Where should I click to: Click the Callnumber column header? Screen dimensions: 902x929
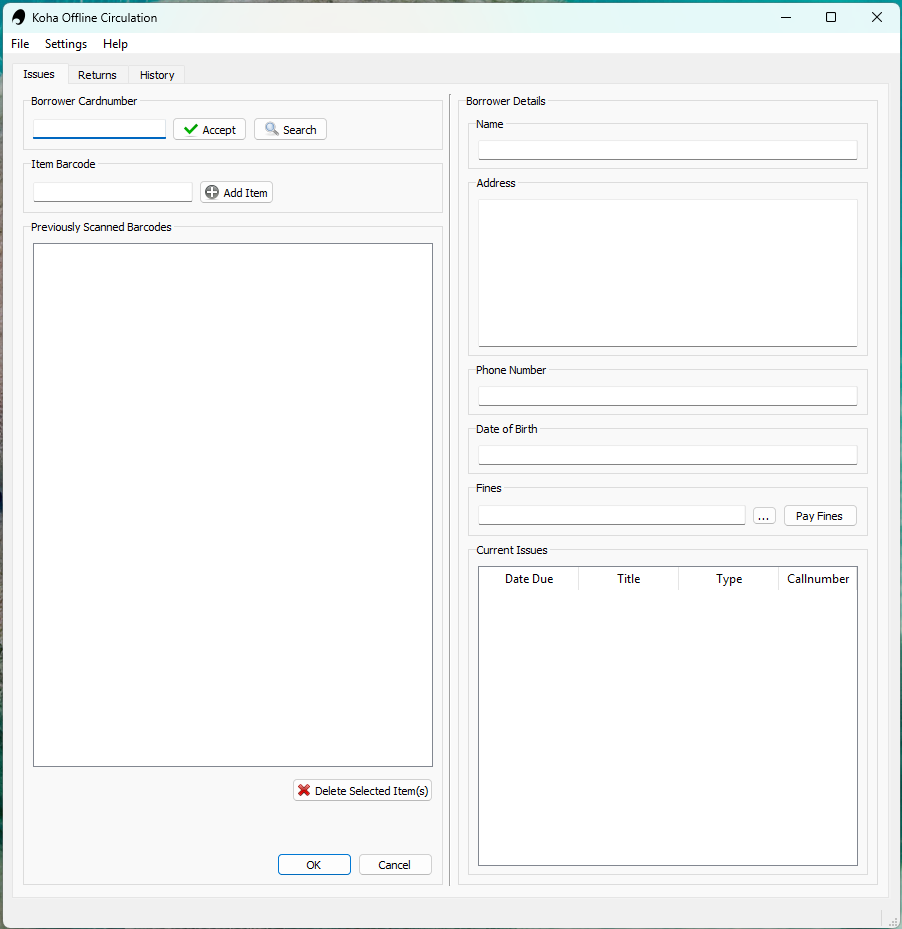click(x=817, y=579)
